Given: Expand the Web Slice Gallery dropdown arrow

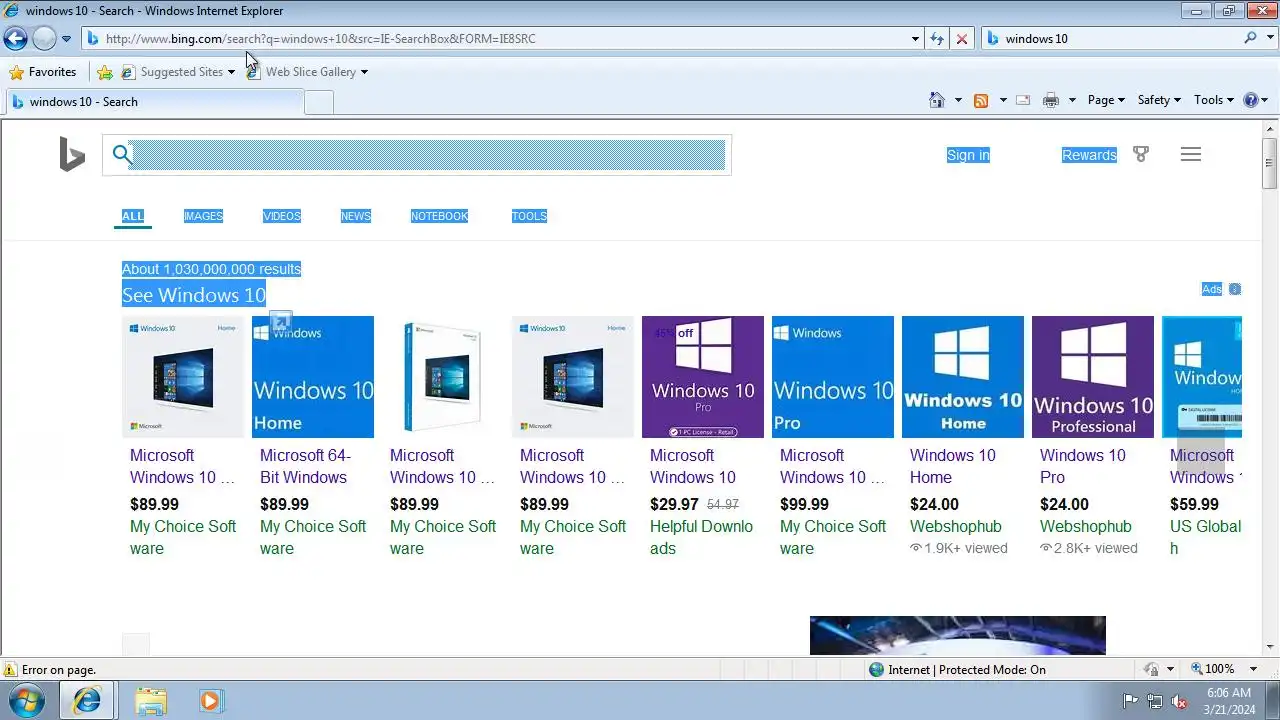Looking at the screenshot, I should tap(364, 72).
